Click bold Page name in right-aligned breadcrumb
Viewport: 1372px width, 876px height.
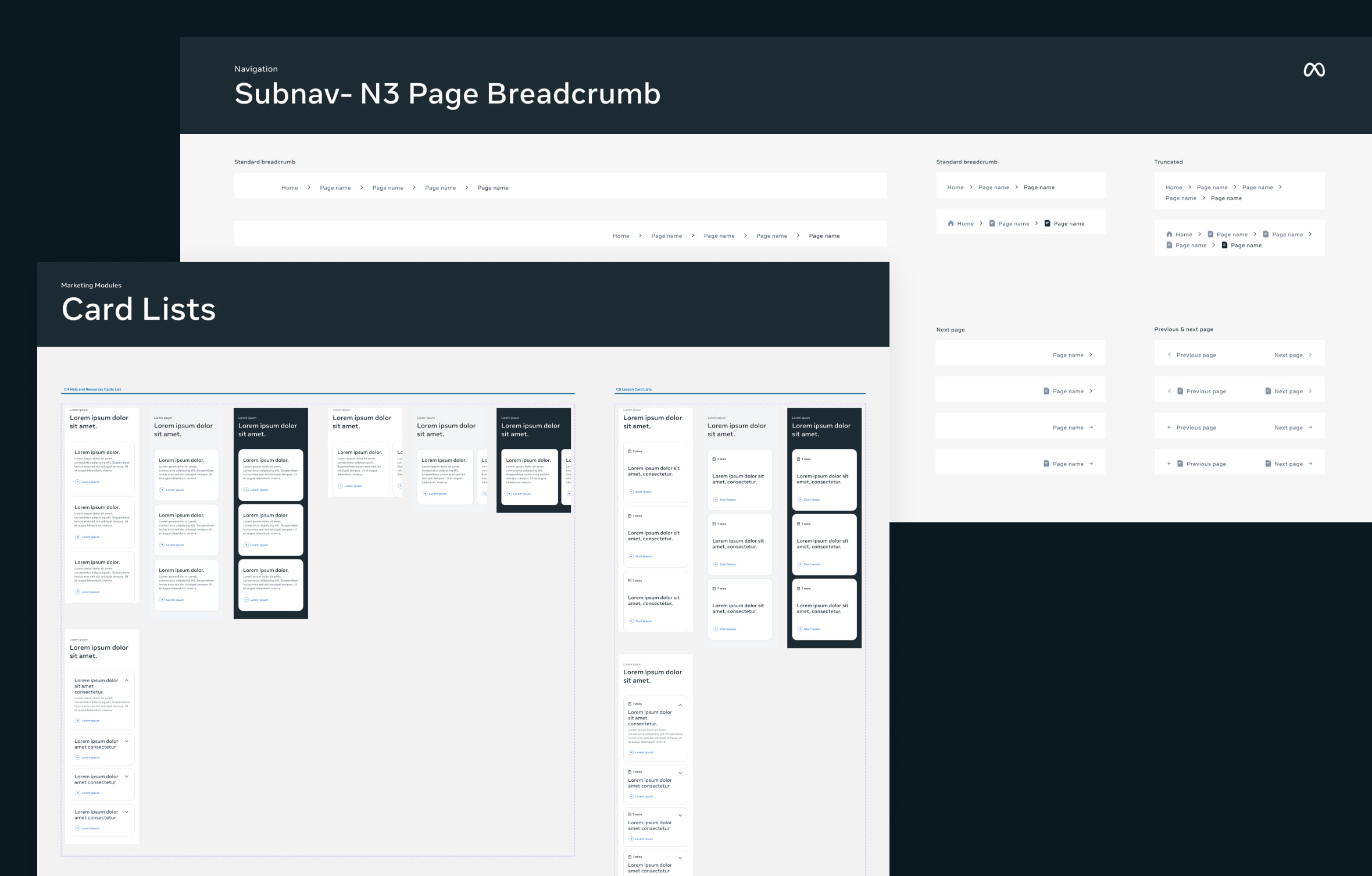(x=824, y=236)
